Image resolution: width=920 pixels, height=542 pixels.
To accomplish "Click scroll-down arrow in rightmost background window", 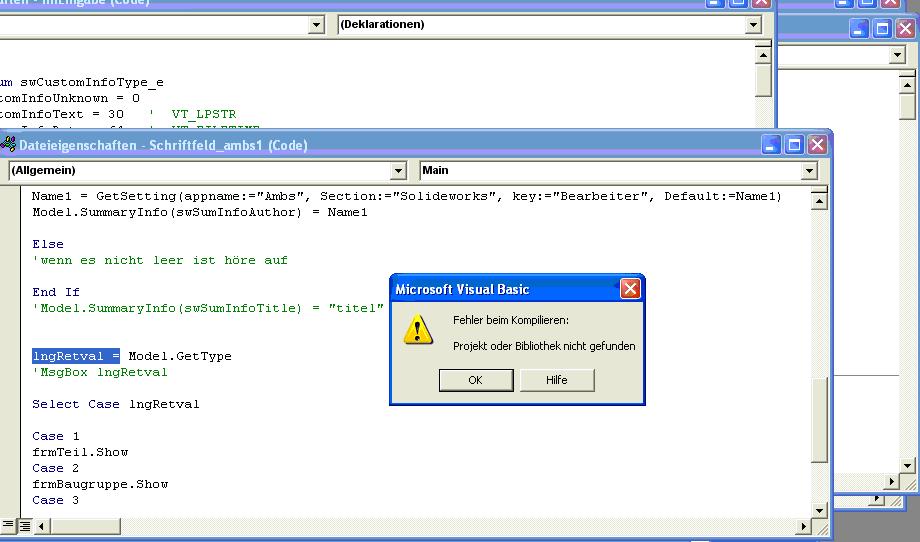I will pos(907,466).
